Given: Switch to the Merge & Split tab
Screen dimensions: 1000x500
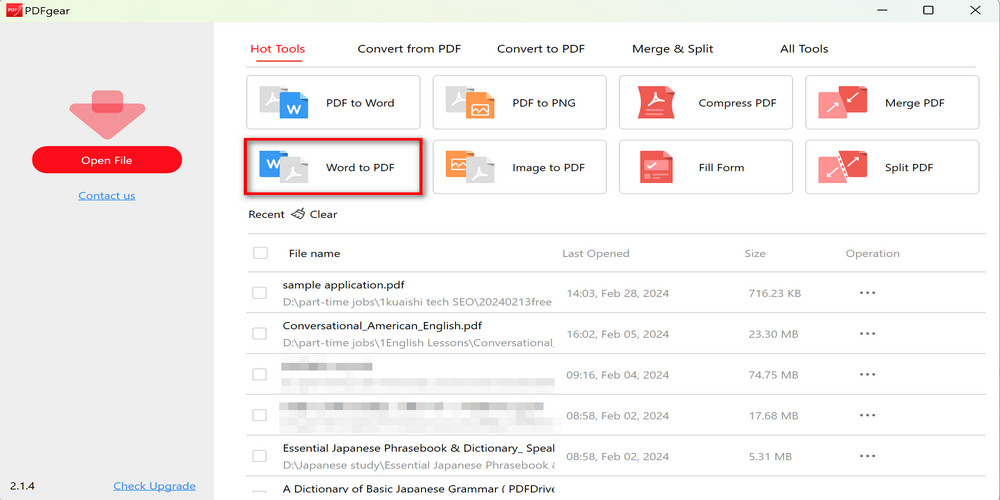Looking at the screenshot, I should pos(673,49).
